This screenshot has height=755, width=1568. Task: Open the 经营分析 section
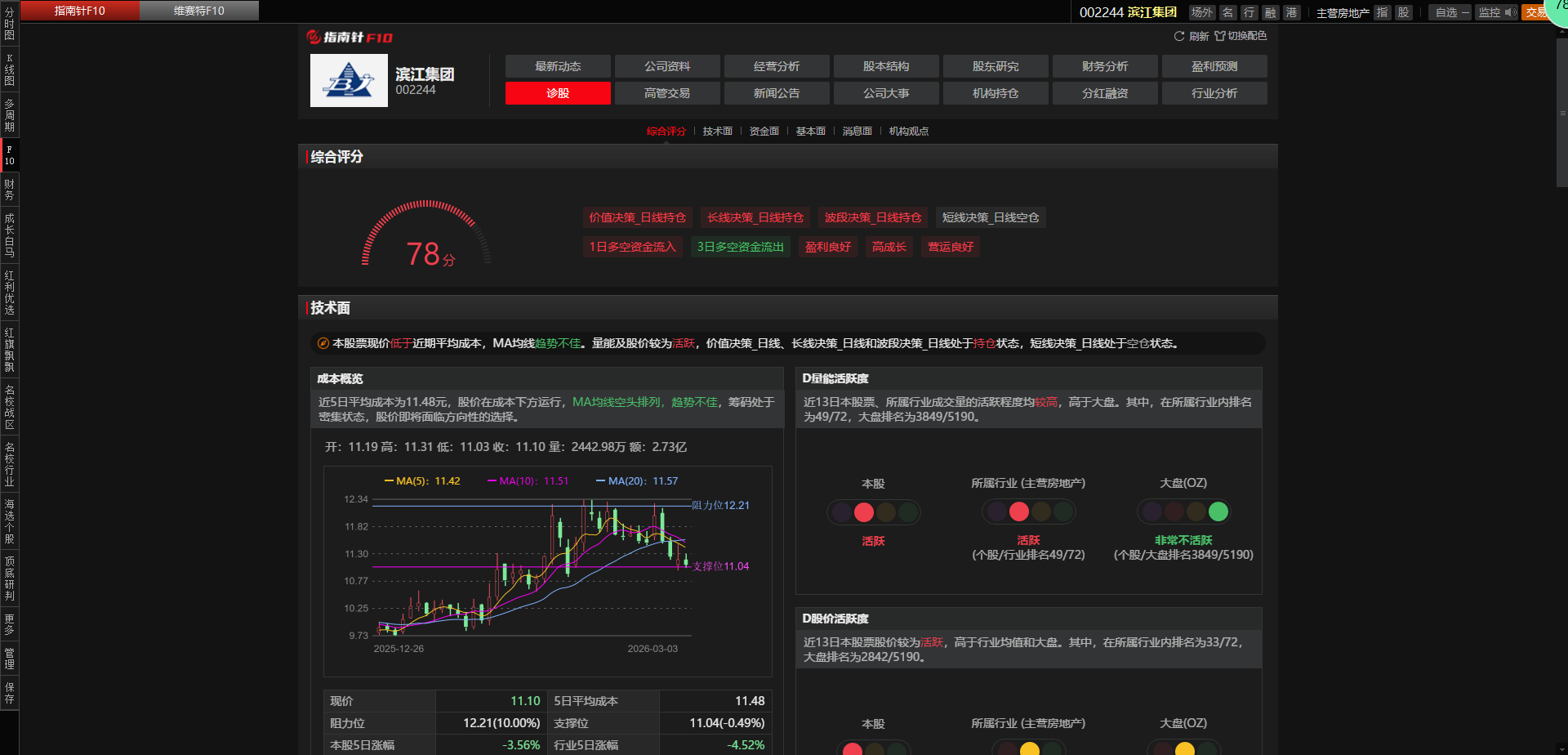[x=777, y=66]
